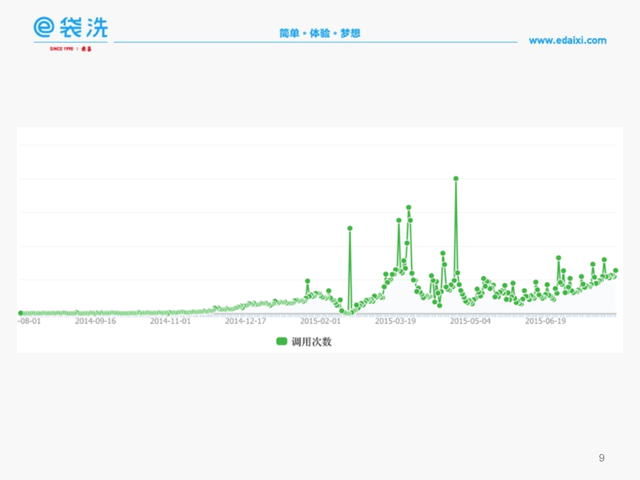Click the highest peak data point

point(456,178)
